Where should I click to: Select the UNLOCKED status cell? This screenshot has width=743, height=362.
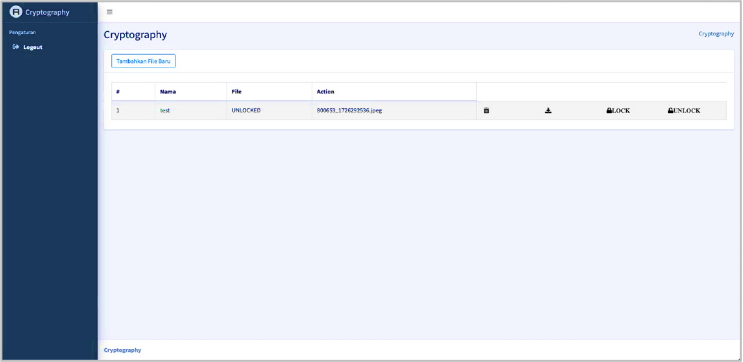point(269,110)
